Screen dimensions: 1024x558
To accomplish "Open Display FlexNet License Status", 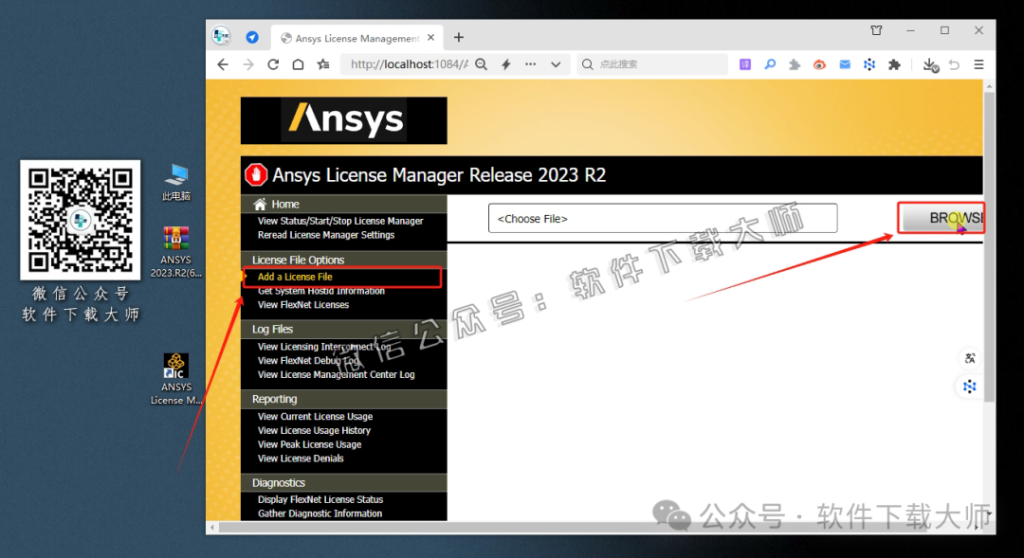I will pyautogui.click(x=320, y=499).
